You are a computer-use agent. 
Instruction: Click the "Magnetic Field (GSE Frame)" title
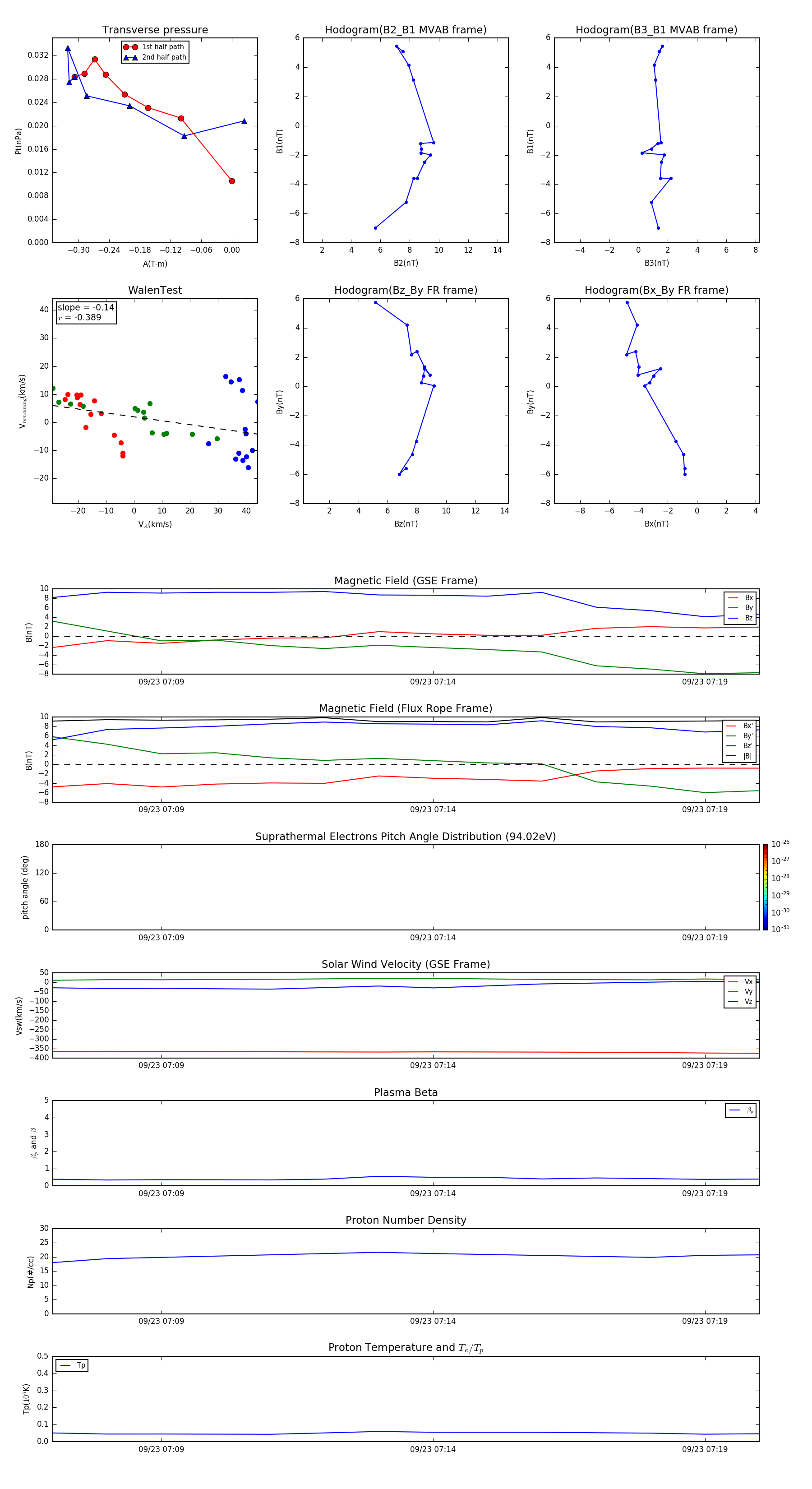click(x=406, y=581)
